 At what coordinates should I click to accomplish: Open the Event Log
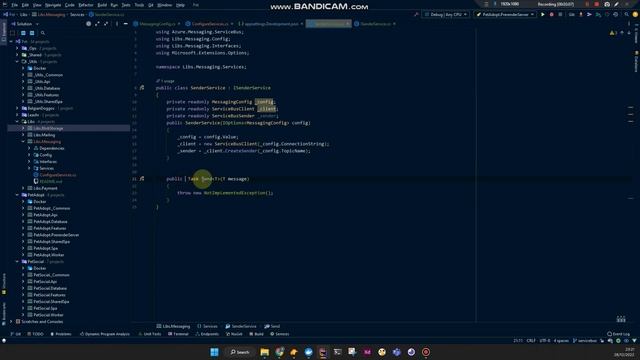618,334
